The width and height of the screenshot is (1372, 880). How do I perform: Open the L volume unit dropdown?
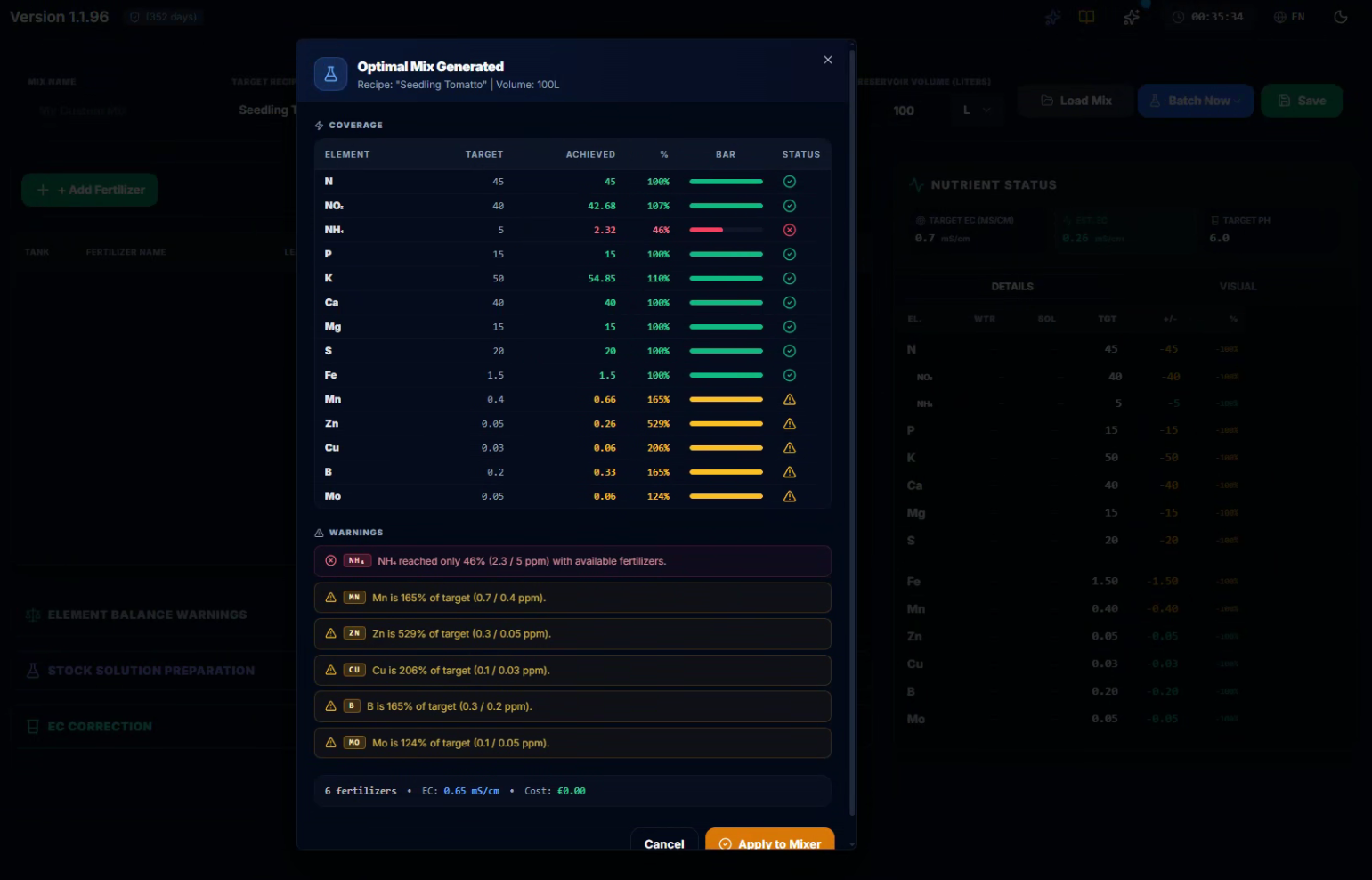pyautogui.click(x=977, y=110)
